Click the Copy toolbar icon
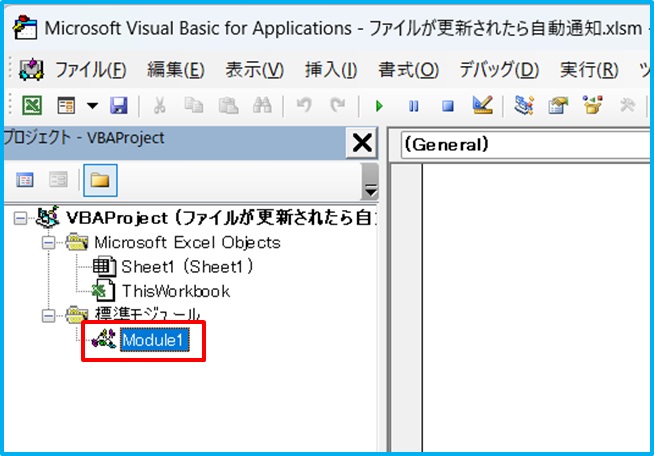Screen dimensions: 654x456 [194, 106]
